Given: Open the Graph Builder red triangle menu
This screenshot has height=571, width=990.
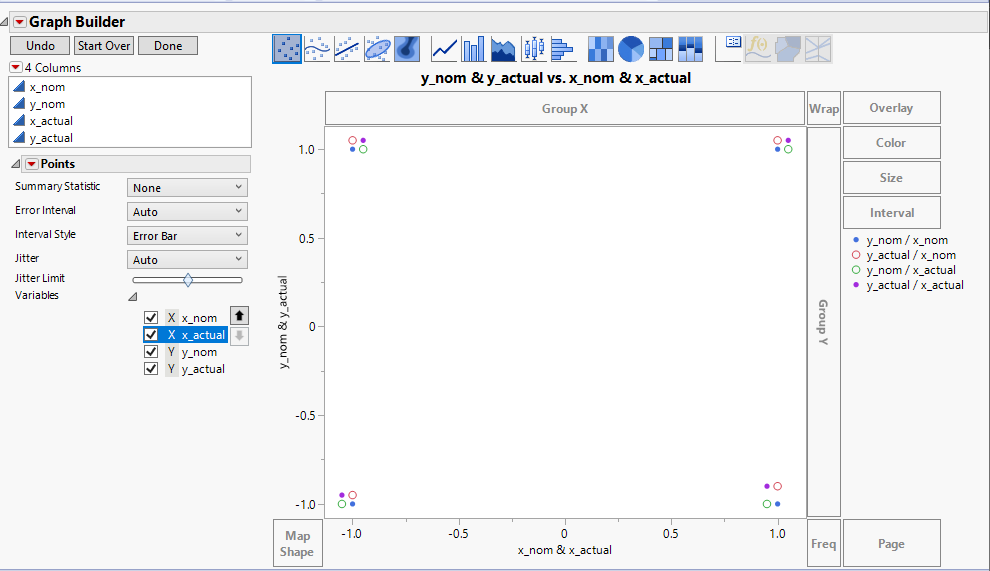Looking at the screenshot, I should (20, 22).
